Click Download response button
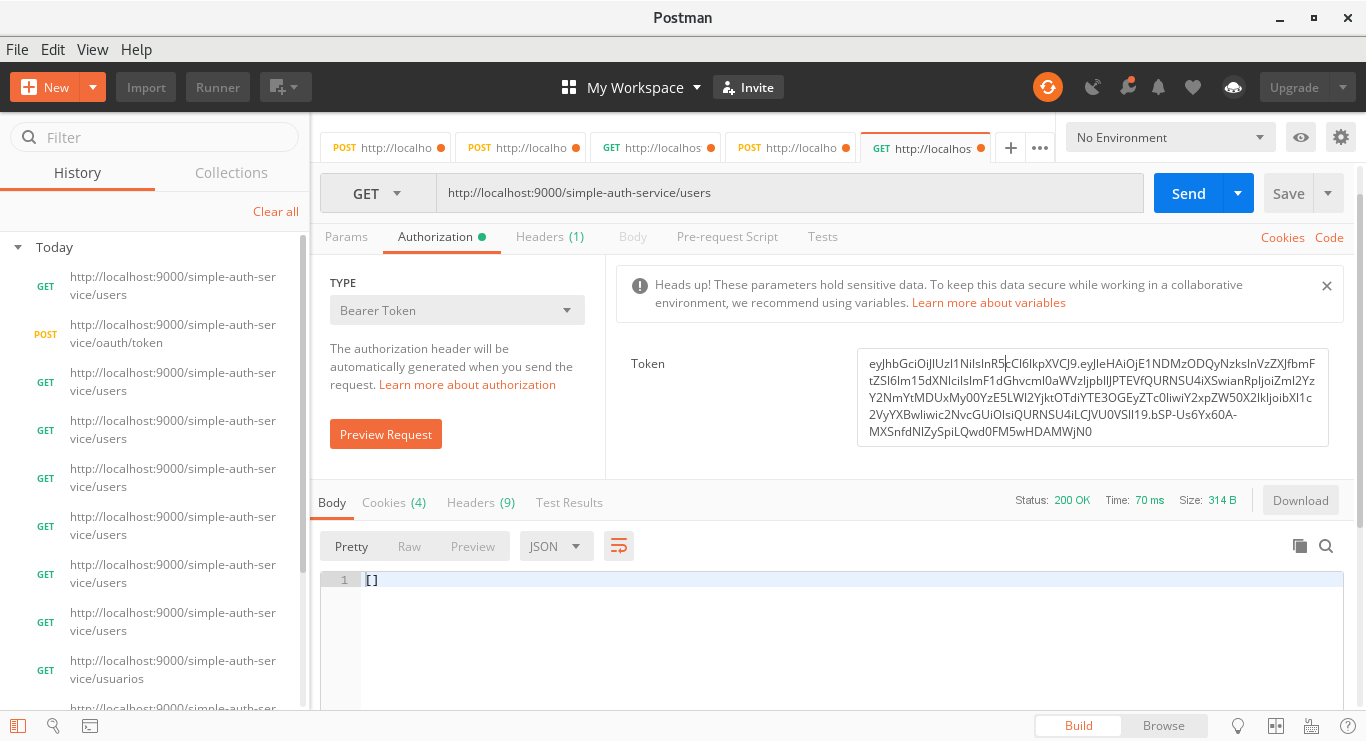 click(1301, 500)
